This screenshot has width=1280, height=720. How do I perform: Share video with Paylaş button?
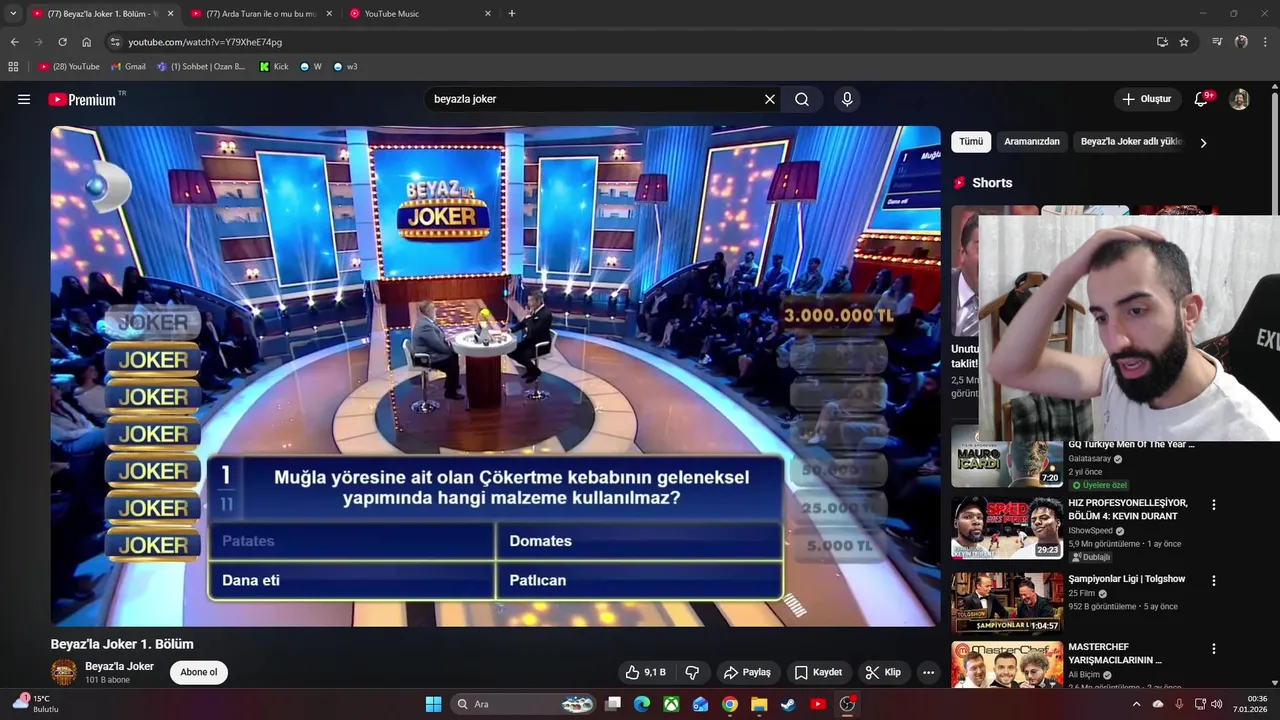[x=747, y=672]
